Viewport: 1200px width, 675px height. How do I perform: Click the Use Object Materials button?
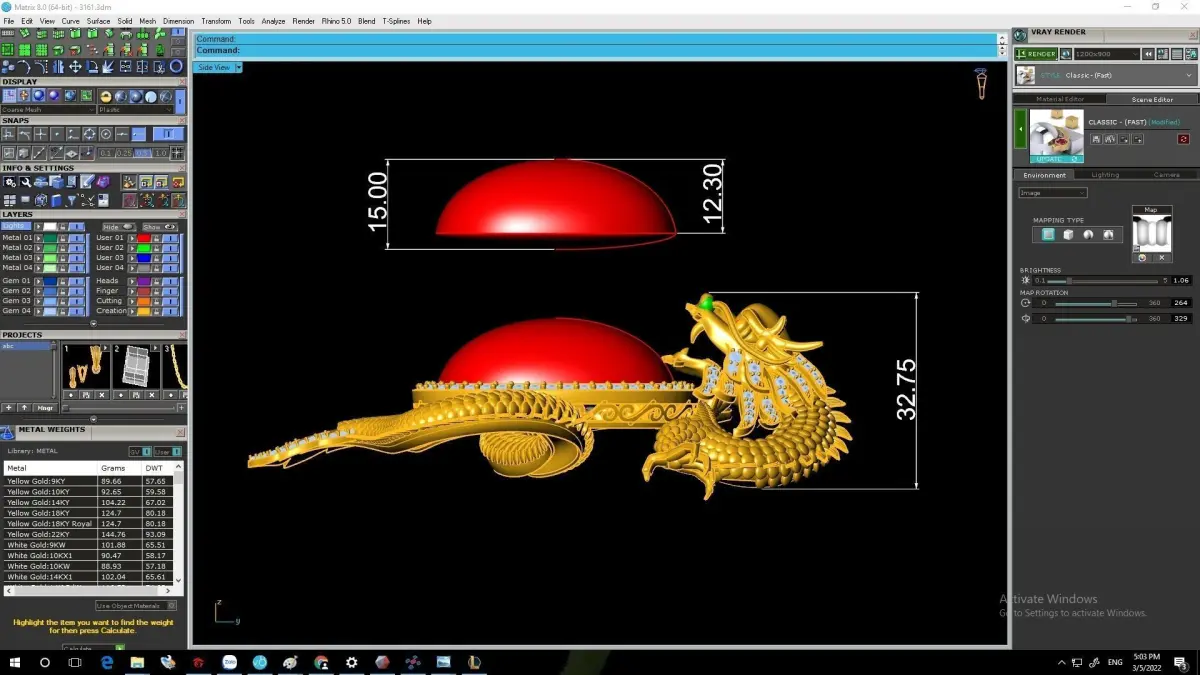[x=135, y=606]
